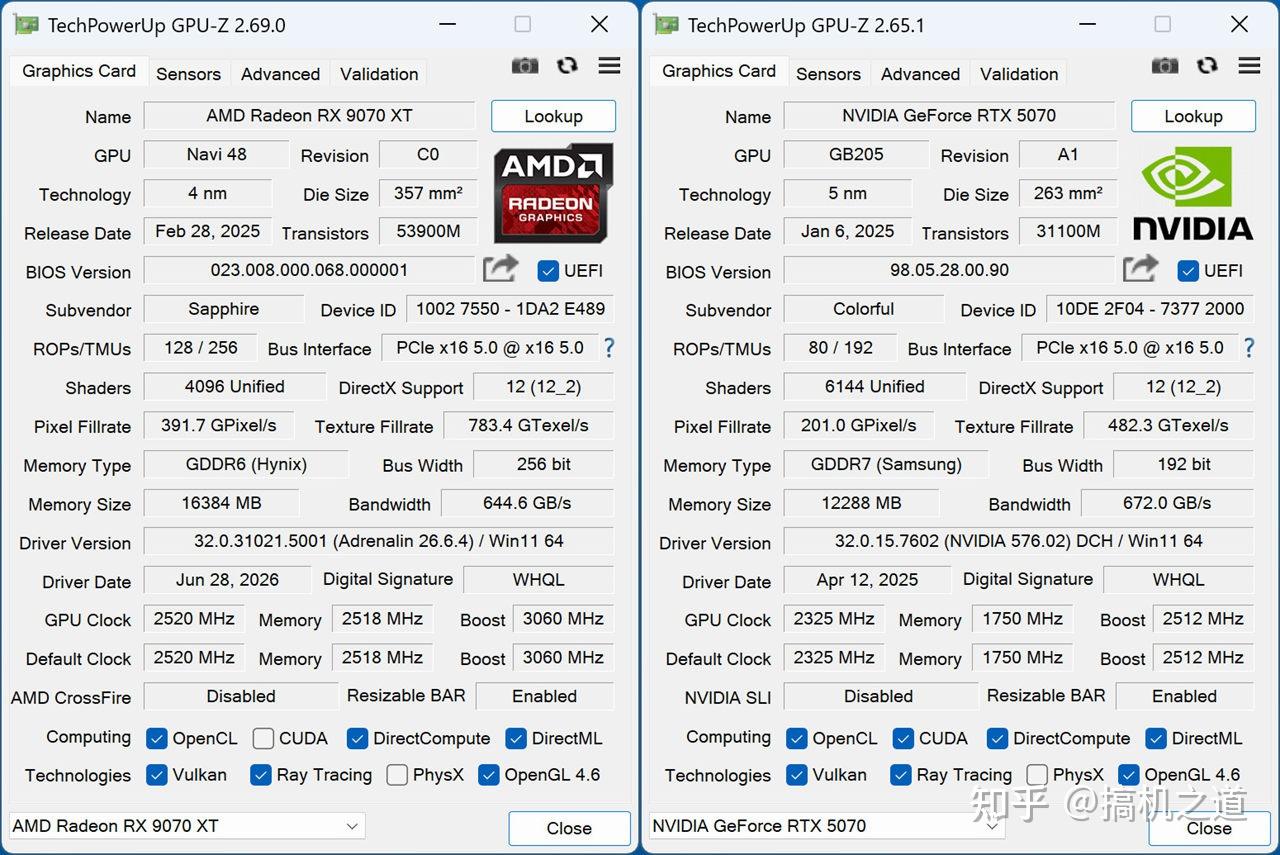Click the Bus Interface help question mark for GeForce
1280x855 pixels.
coord(1248,348)
